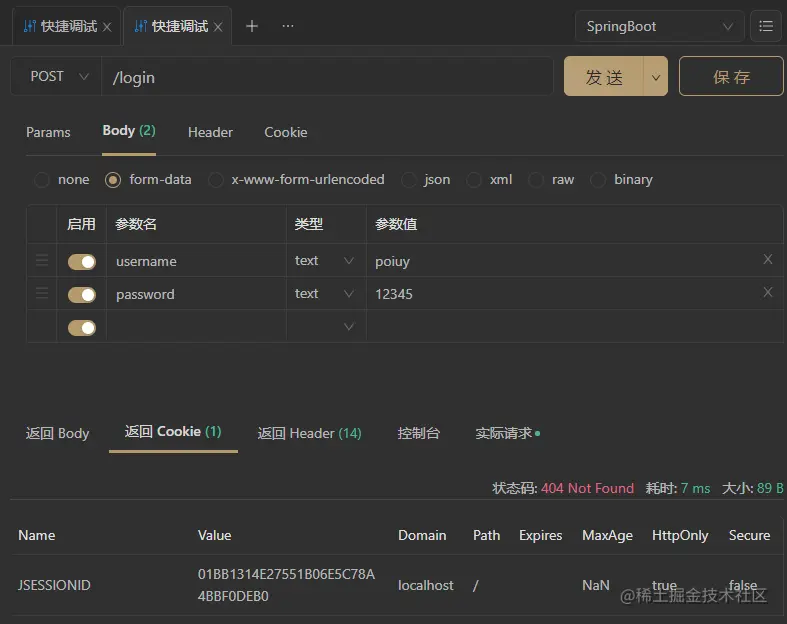Click the 7 ms elapsed time

click(695, 488)
